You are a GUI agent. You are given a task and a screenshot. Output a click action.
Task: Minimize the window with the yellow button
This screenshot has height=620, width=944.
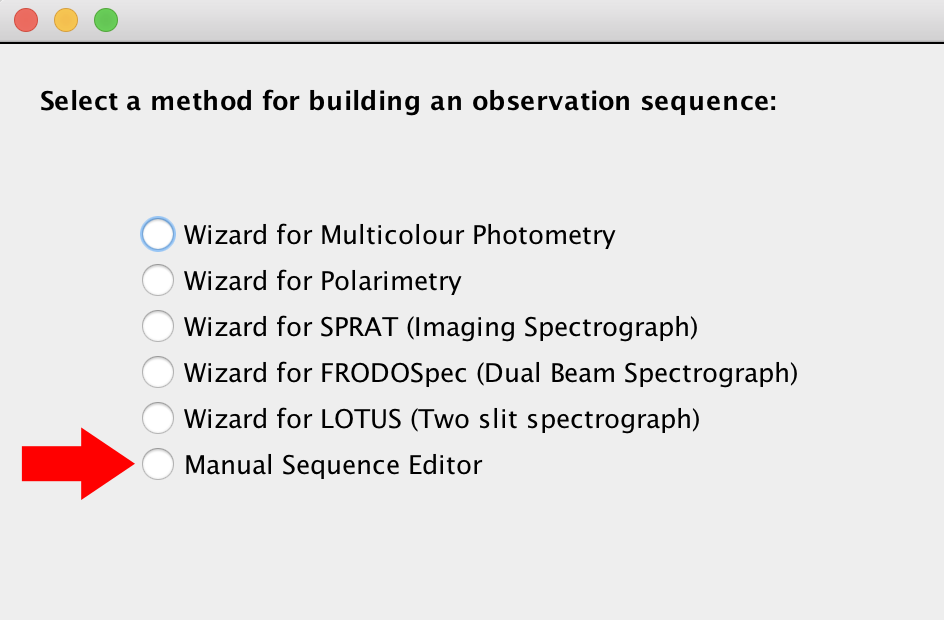pyautogui.click(x=66, y=20)
